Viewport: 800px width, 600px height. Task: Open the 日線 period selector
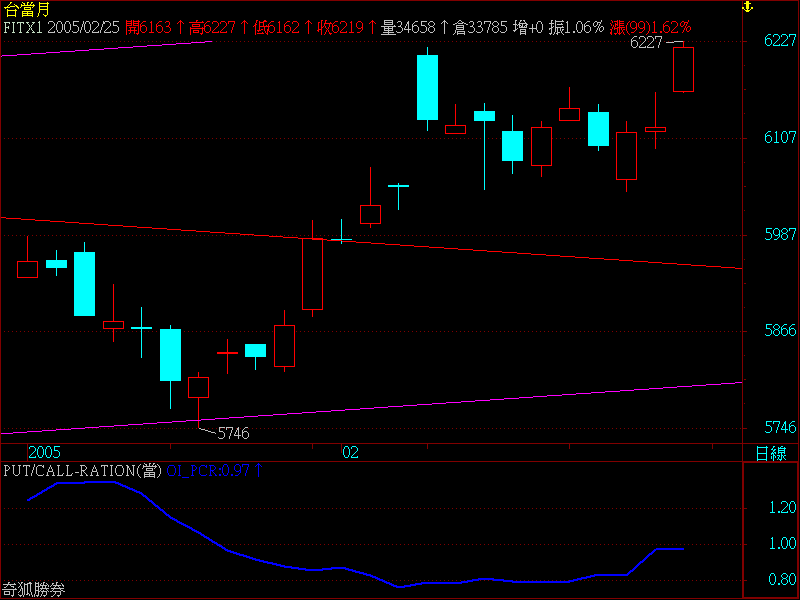click(770, 453)
